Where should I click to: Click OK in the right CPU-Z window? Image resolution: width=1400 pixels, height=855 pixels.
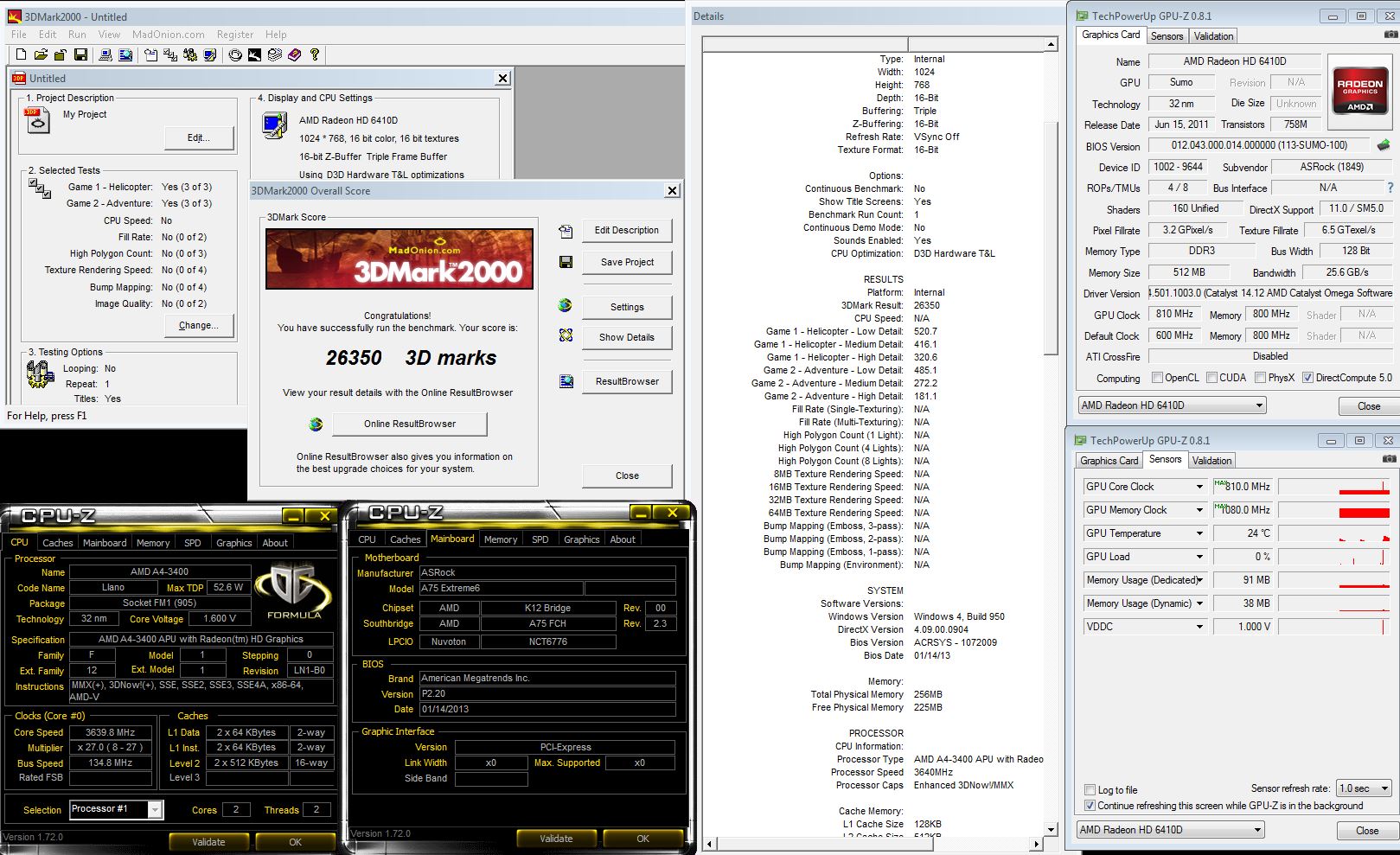point(642,839)
